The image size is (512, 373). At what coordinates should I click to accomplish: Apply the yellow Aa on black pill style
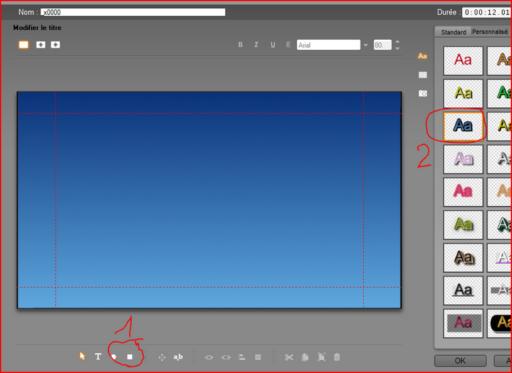click(500, 323)
